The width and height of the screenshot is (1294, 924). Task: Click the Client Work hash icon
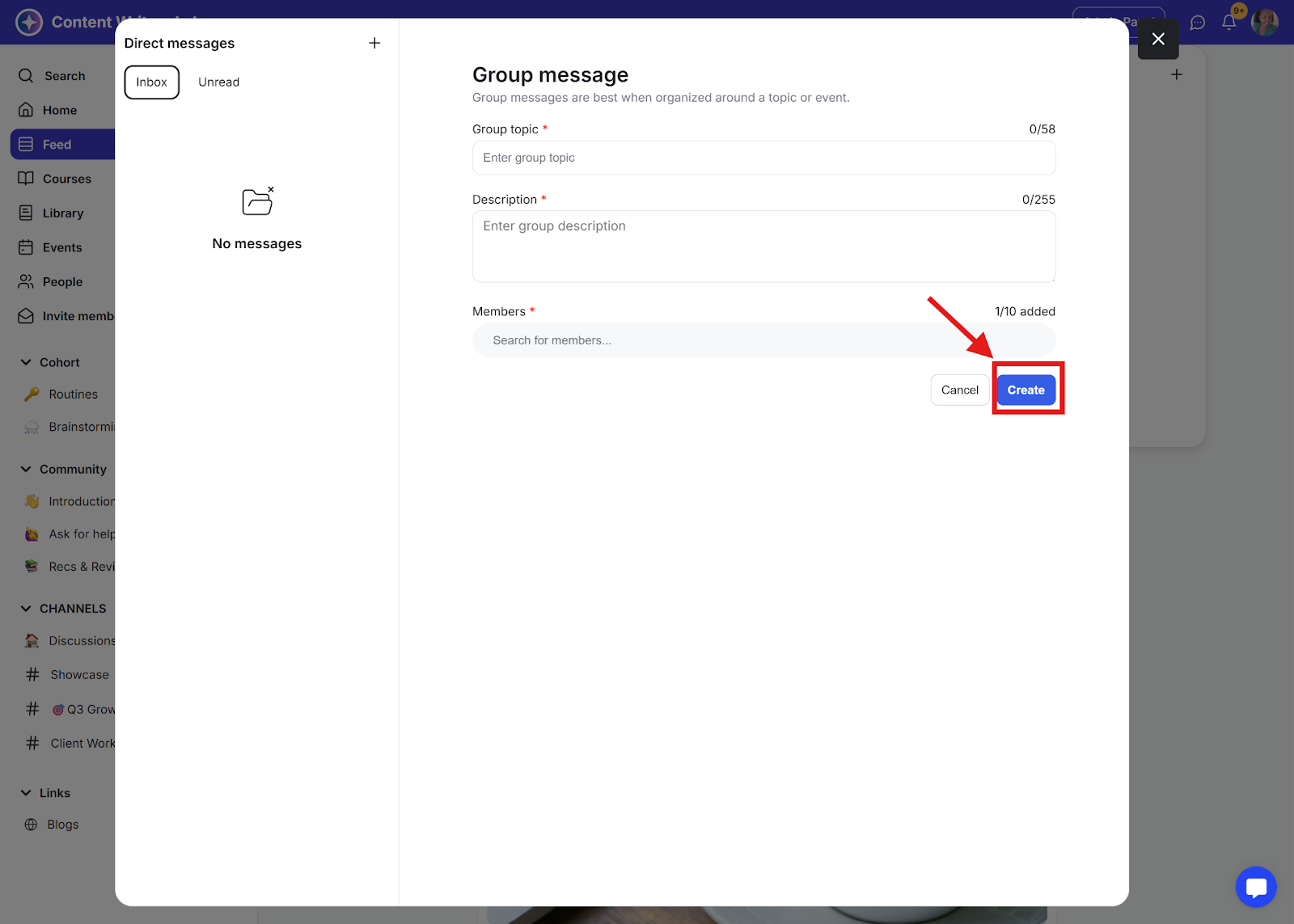pyautogui.click(x=32, y=744)
